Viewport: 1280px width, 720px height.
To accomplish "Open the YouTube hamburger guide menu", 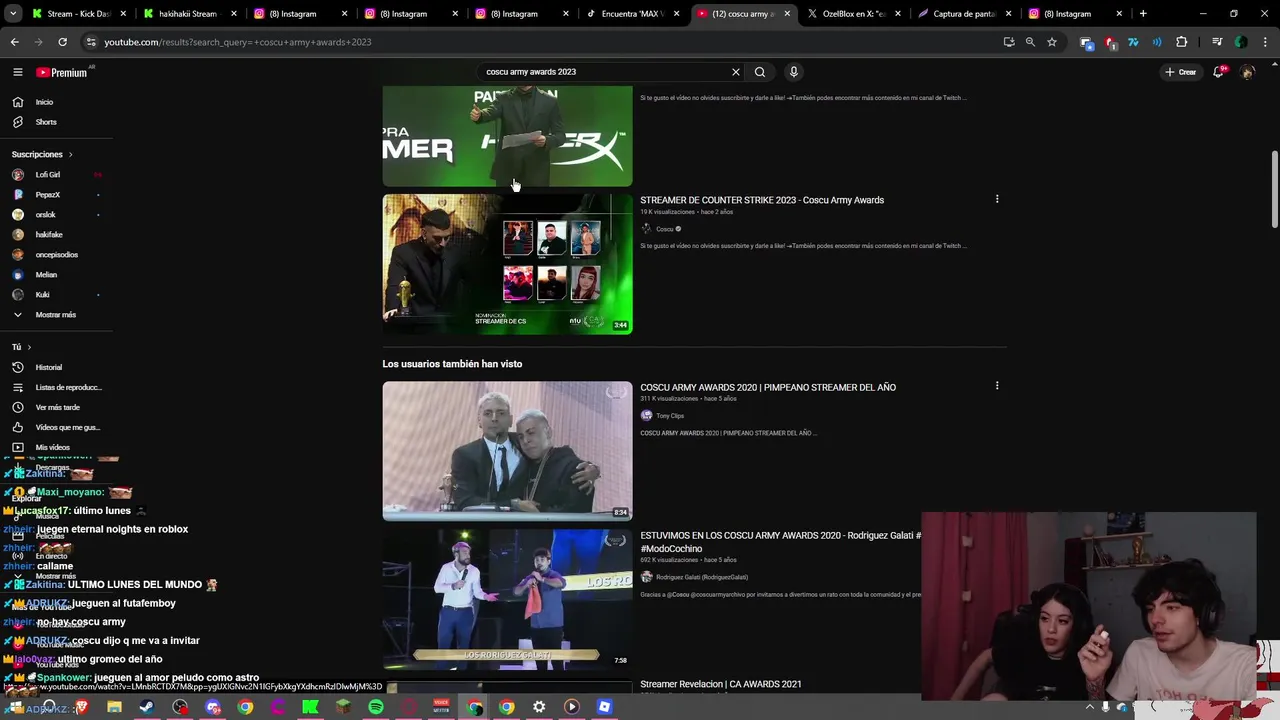I will pyautogui.click(x=17, y=72).
